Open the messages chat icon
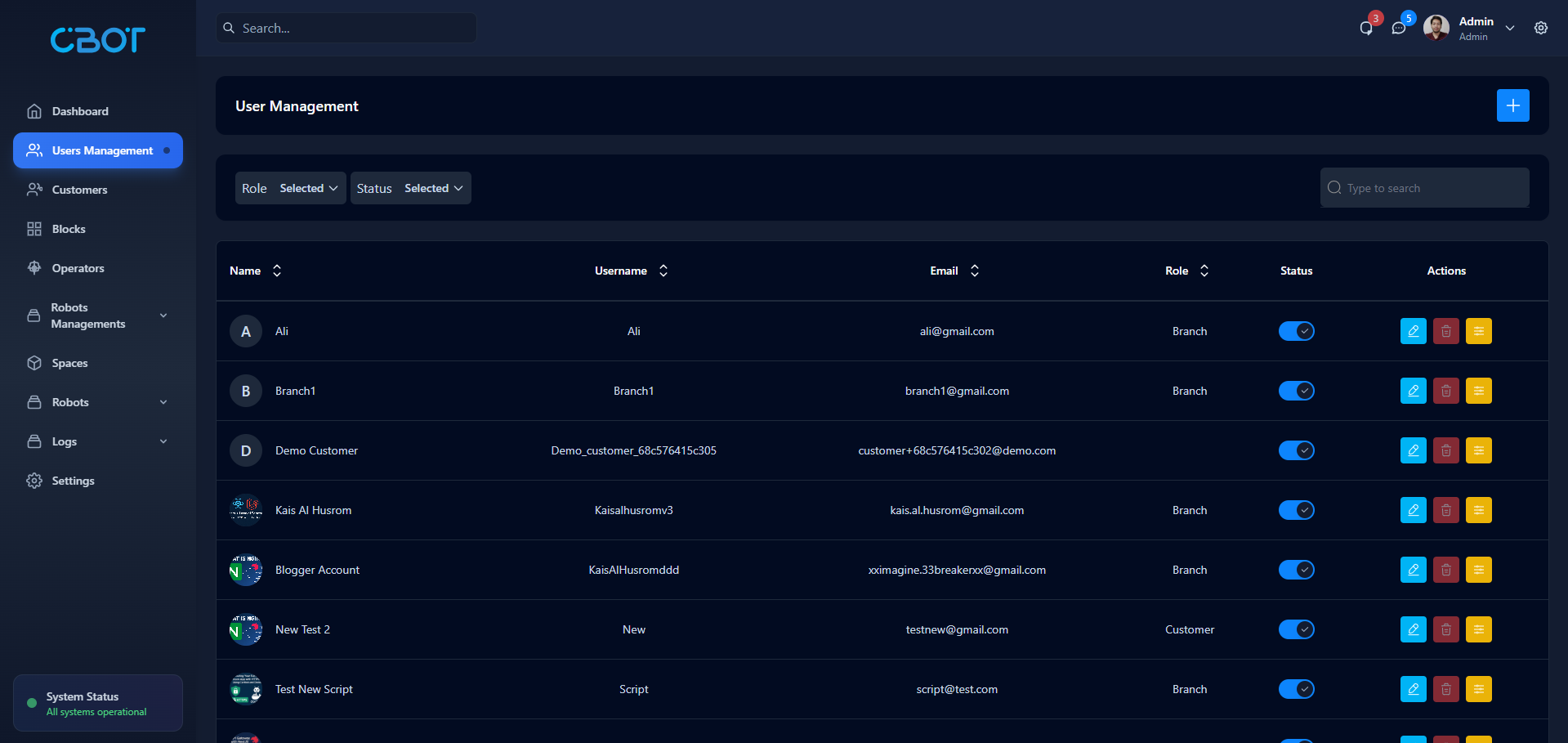This screenshot has width=1568, height=743. tap(1399, 27)
